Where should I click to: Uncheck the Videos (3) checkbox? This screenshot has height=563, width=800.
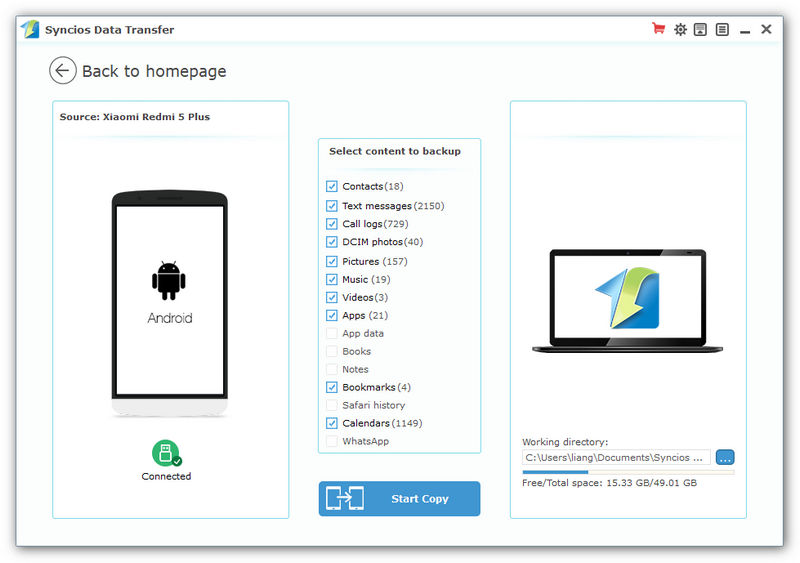332,297
